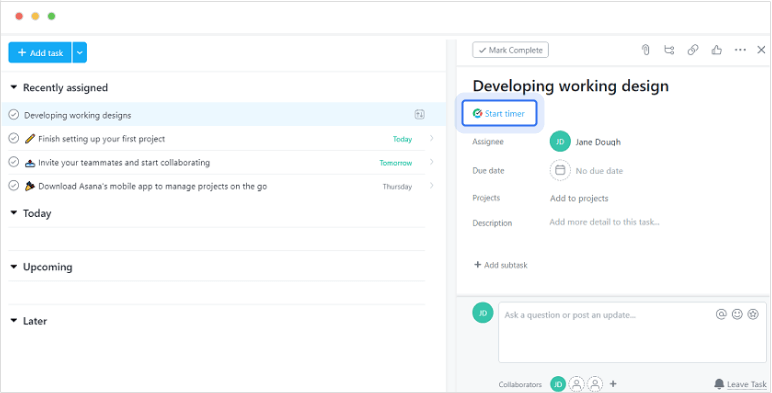Mark Developing working designs complete in list
This screenshot has width=772, height=393.
pyautogui.click(x=14, y=115)
